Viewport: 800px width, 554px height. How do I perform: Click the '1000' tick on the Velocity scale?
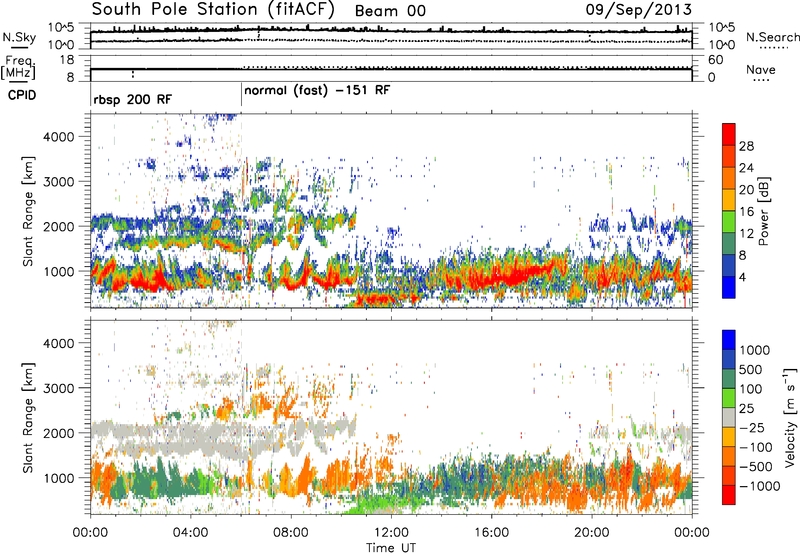(755, 350)
